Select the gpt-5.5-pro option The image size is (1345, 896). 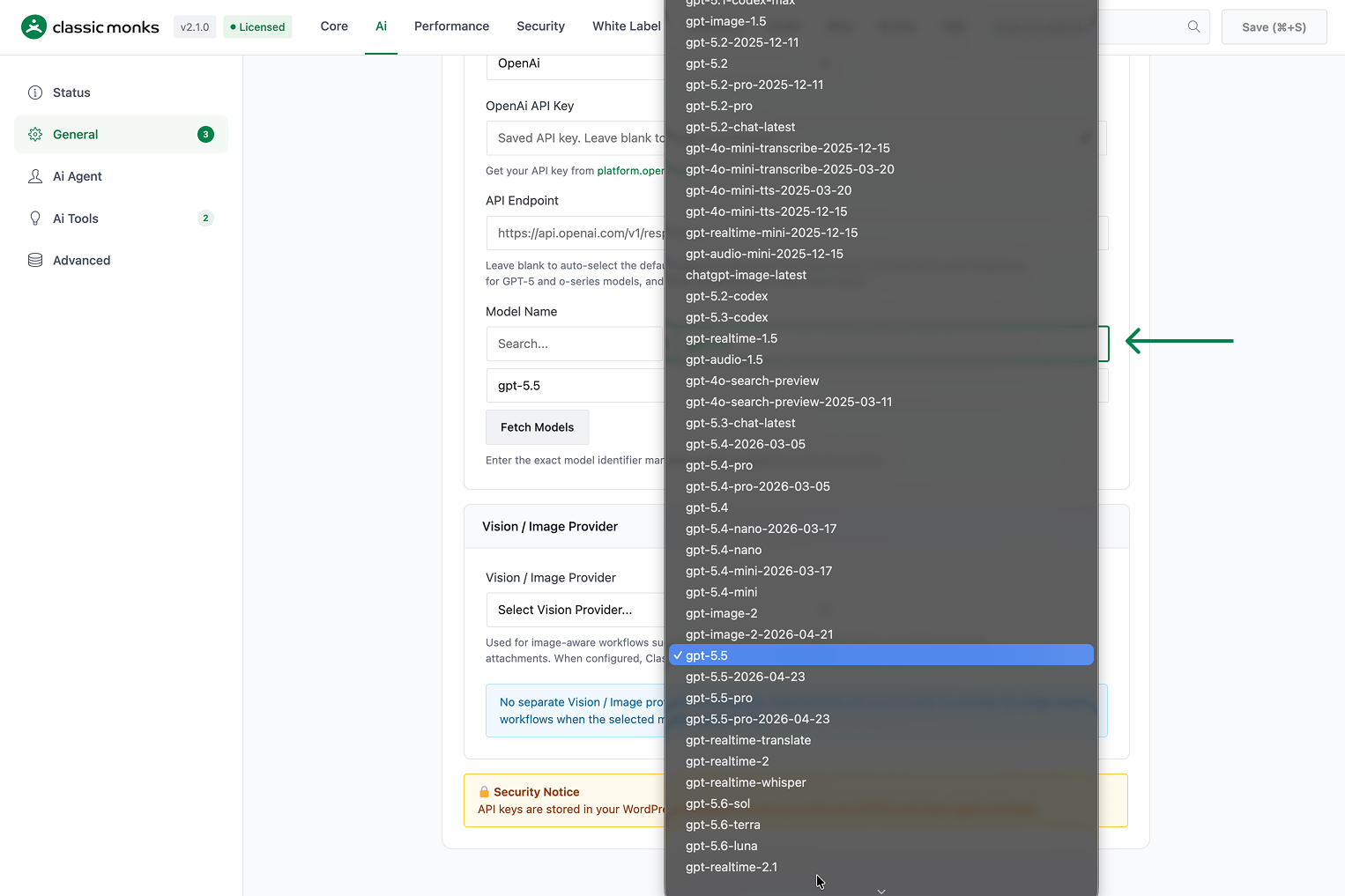[881, 698]
